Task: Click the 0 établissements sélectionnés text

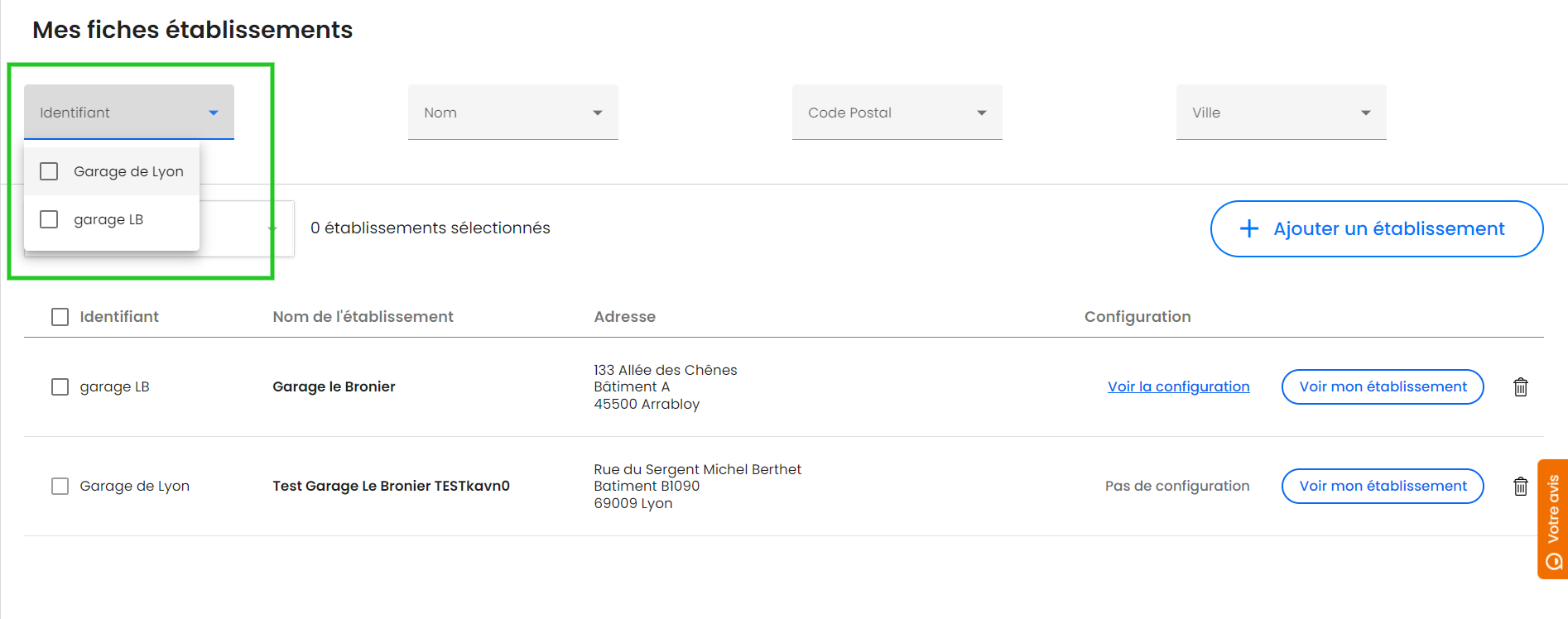Action: click(430, 228)
